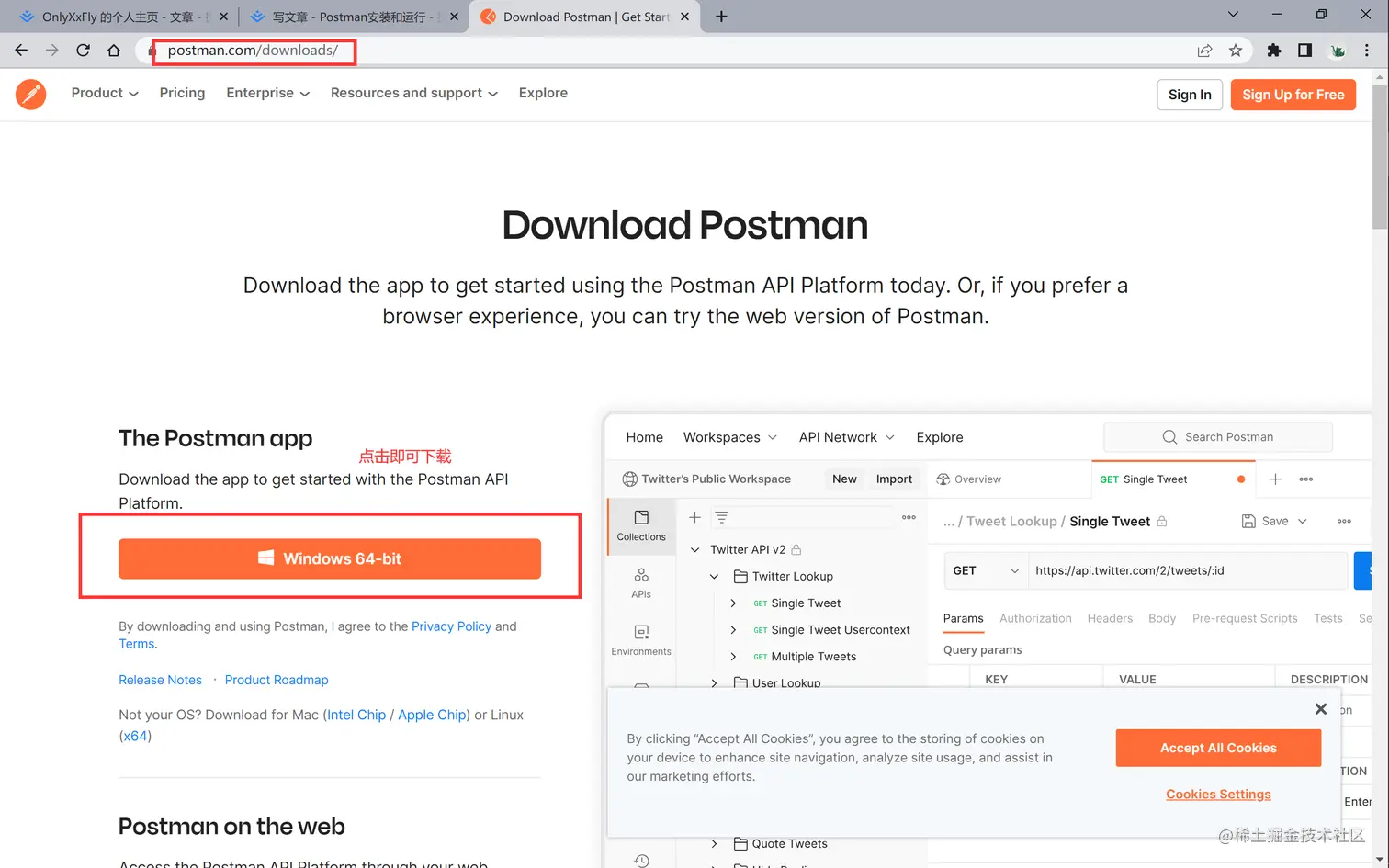The image size is (1389, 868).
Task: Select the Single Tweet Usercontext request
Action: [841, 630]
